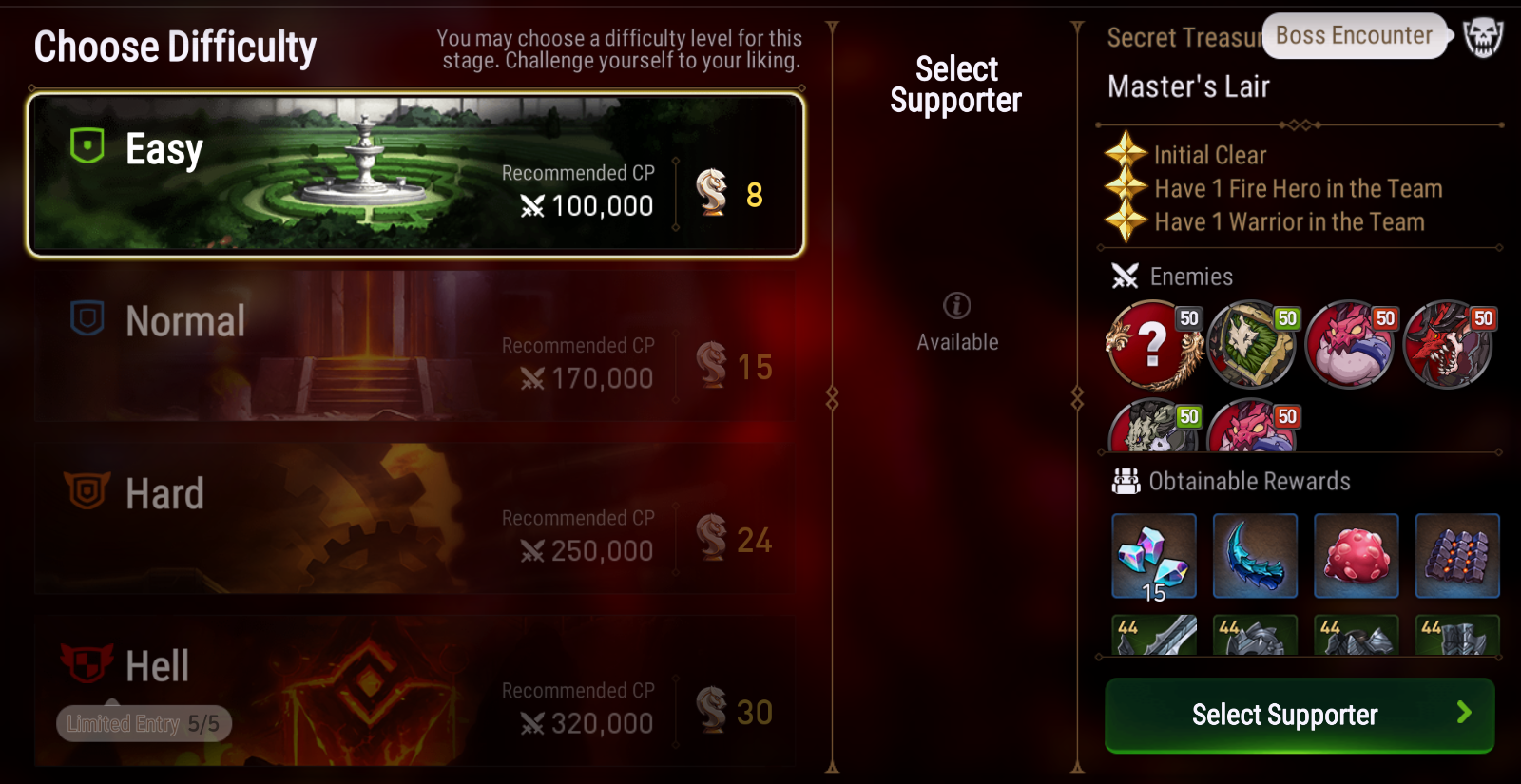Inspect the unknown question-mark enemy portrait

coord(1154,344)
